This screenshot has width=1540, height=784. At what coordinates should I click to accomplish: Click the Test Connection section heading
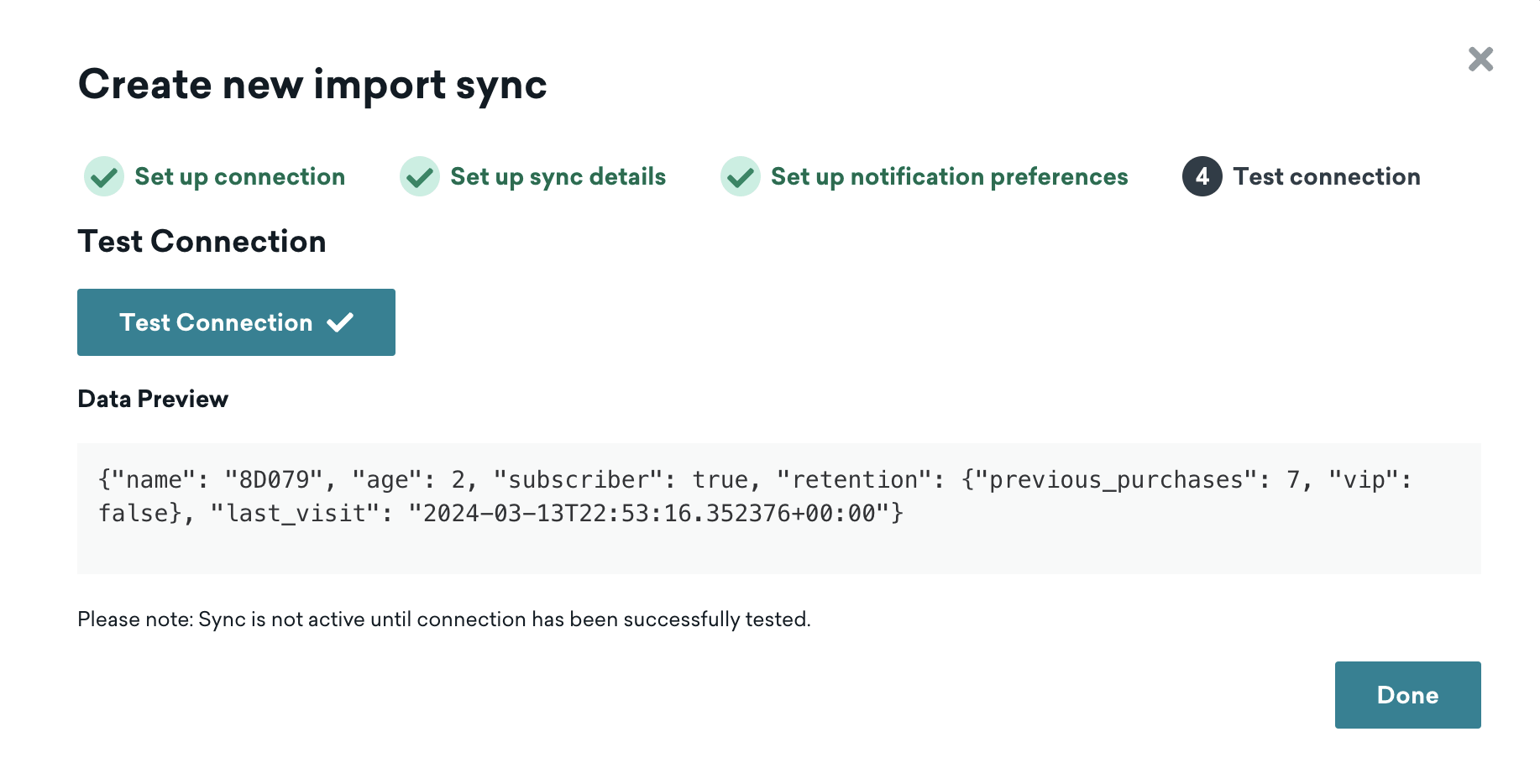202,242
